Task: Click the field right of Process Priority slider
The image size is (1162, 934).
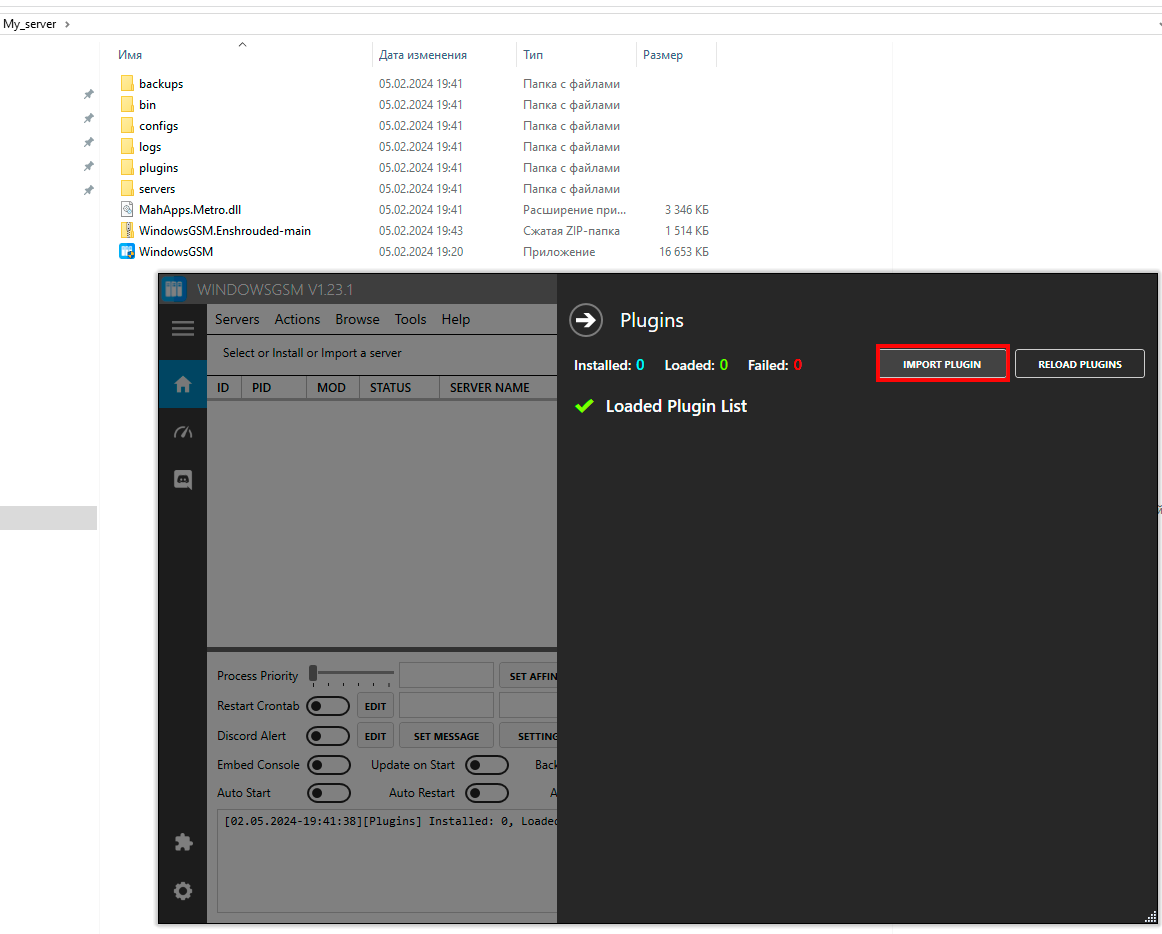Action: [446, 675]
